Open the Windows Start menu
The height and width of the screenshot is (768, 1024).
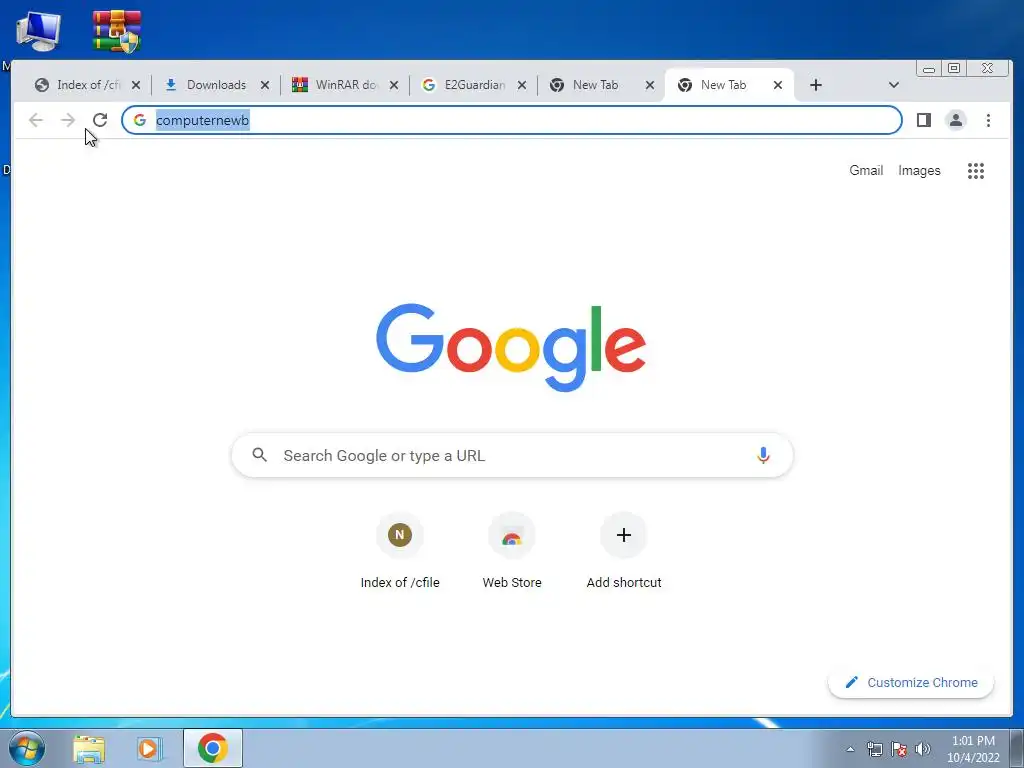click(x=26, y=748)
